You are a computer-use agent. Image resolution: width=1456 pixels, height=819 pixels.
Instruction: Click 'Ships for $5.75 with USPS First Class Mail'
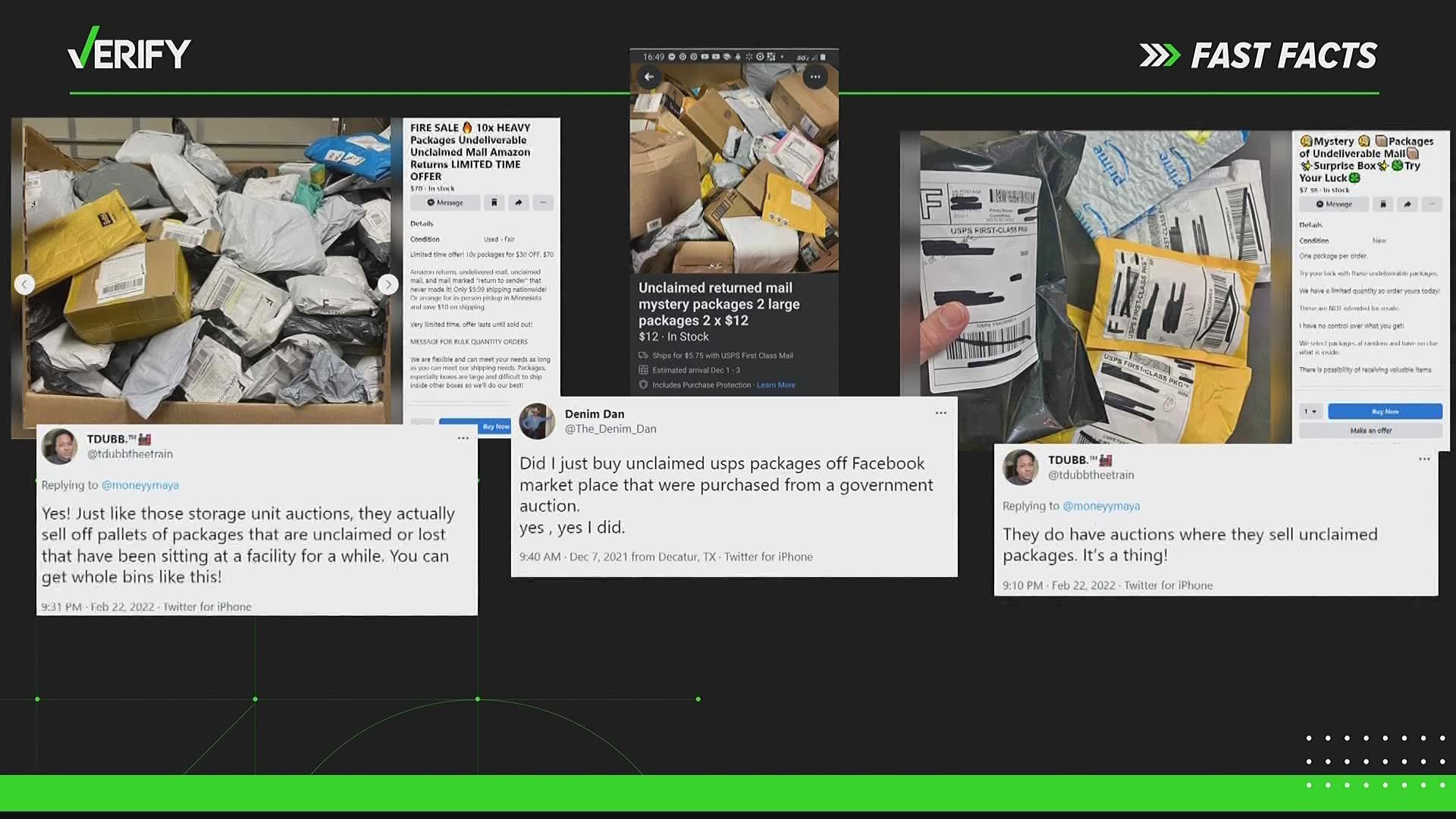[x=723, y=356]
